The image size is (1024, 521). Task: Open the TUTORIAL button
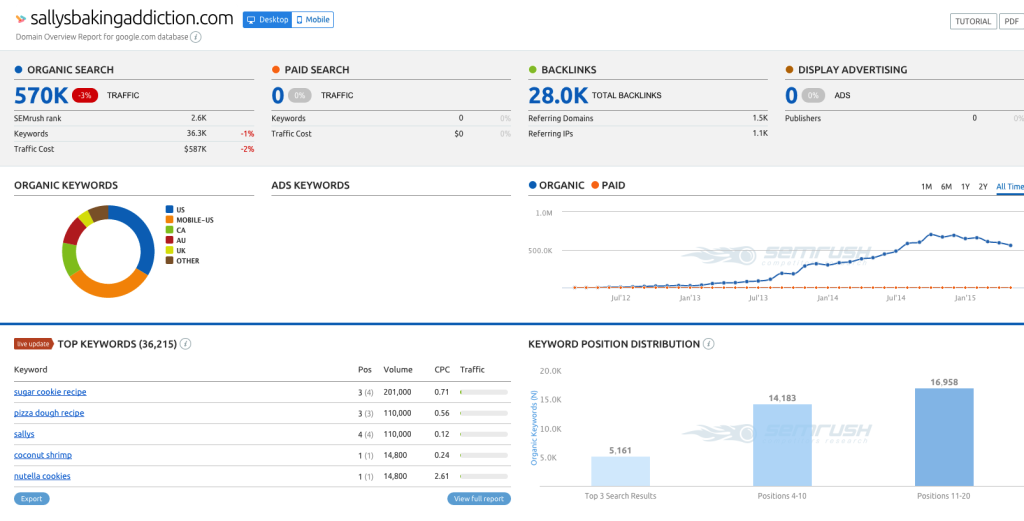tap(973, 22)
